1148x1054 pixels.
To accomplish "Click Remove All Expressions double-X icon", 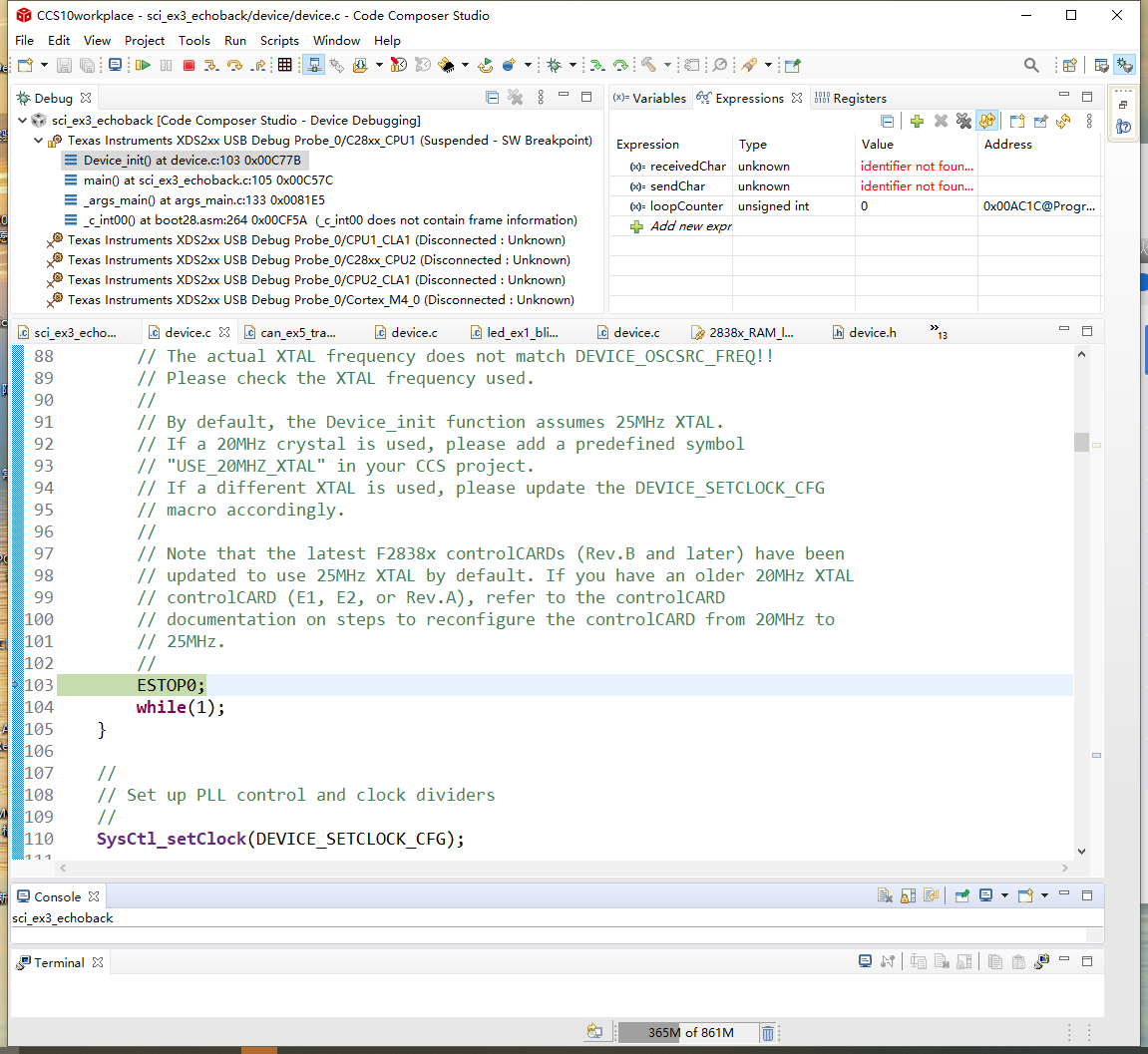I will pos(963,122).
